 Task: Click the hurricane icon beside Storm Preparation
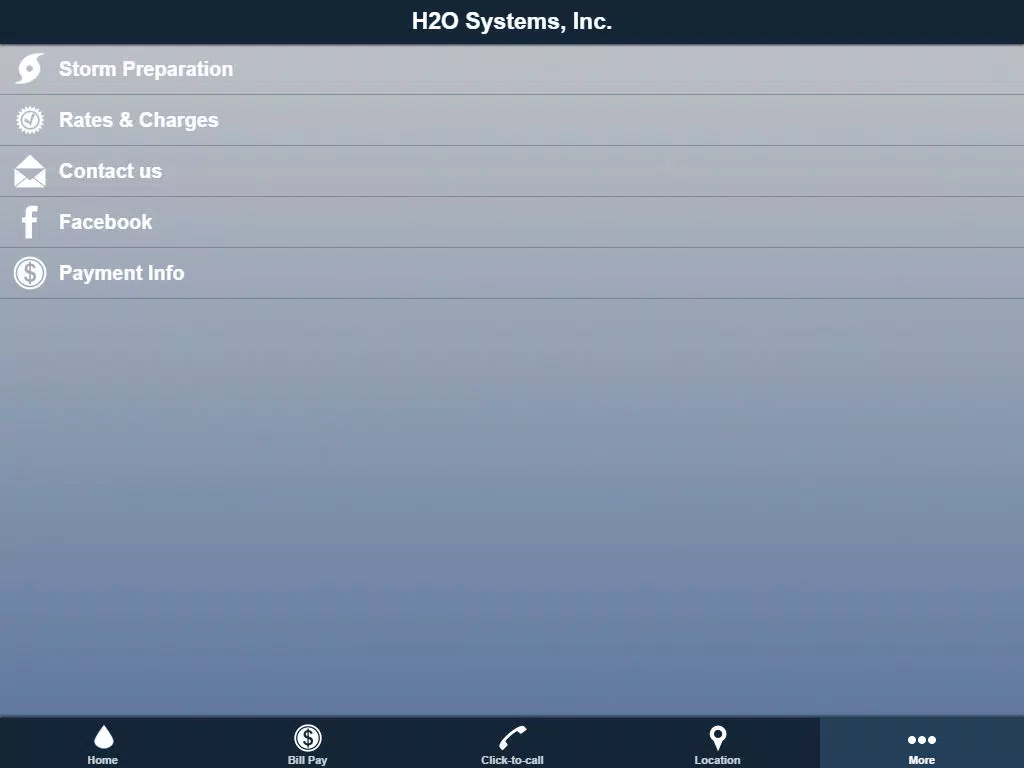click(30, 69)
